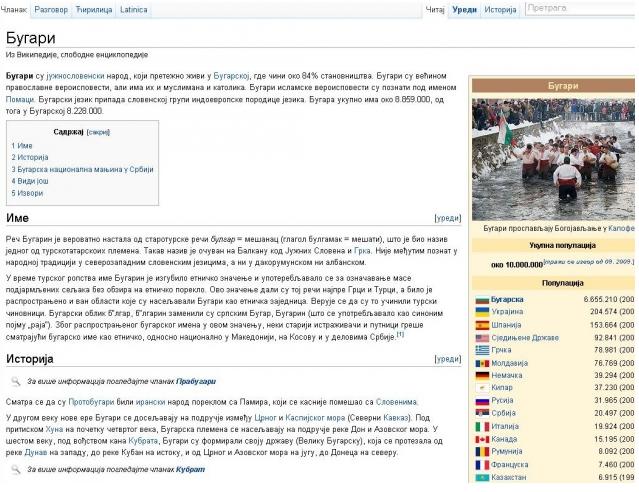The image size is (639, 492).
Task: Open the Разговор tab
Action: [x=51, y=9]
